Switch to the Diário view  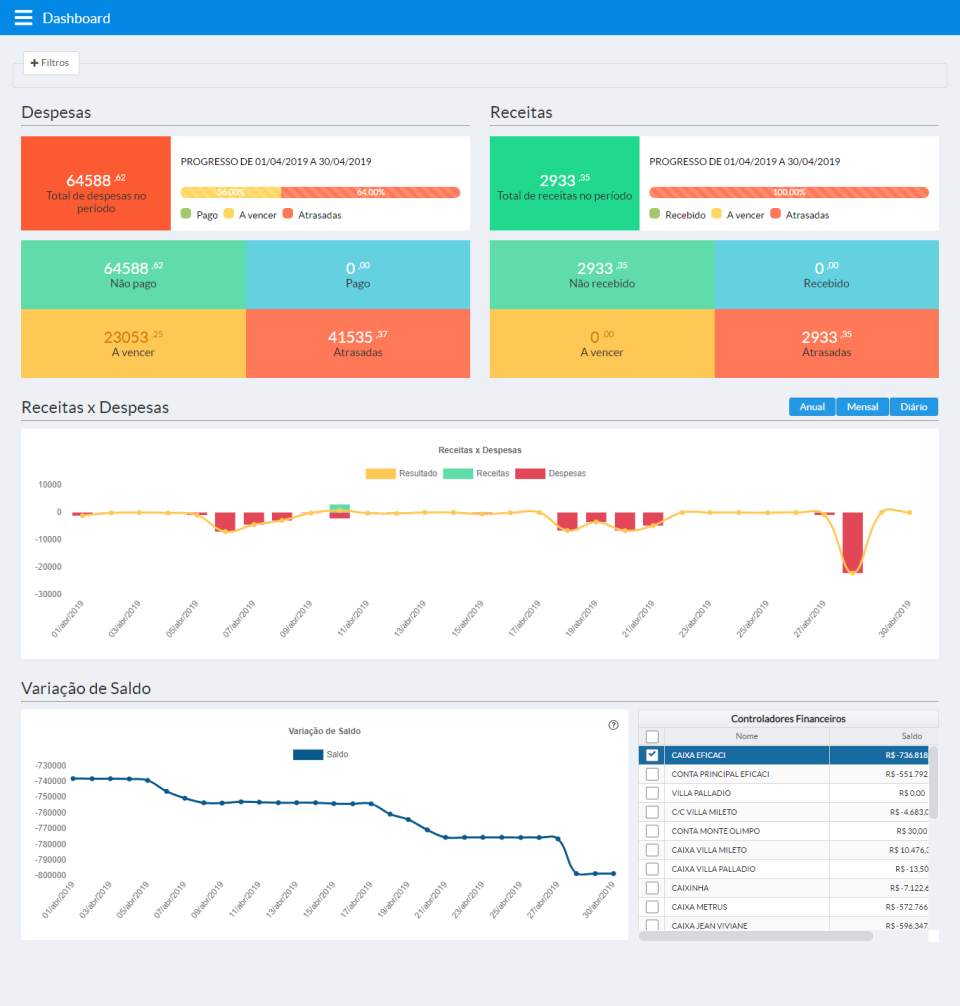coord(913,406)
